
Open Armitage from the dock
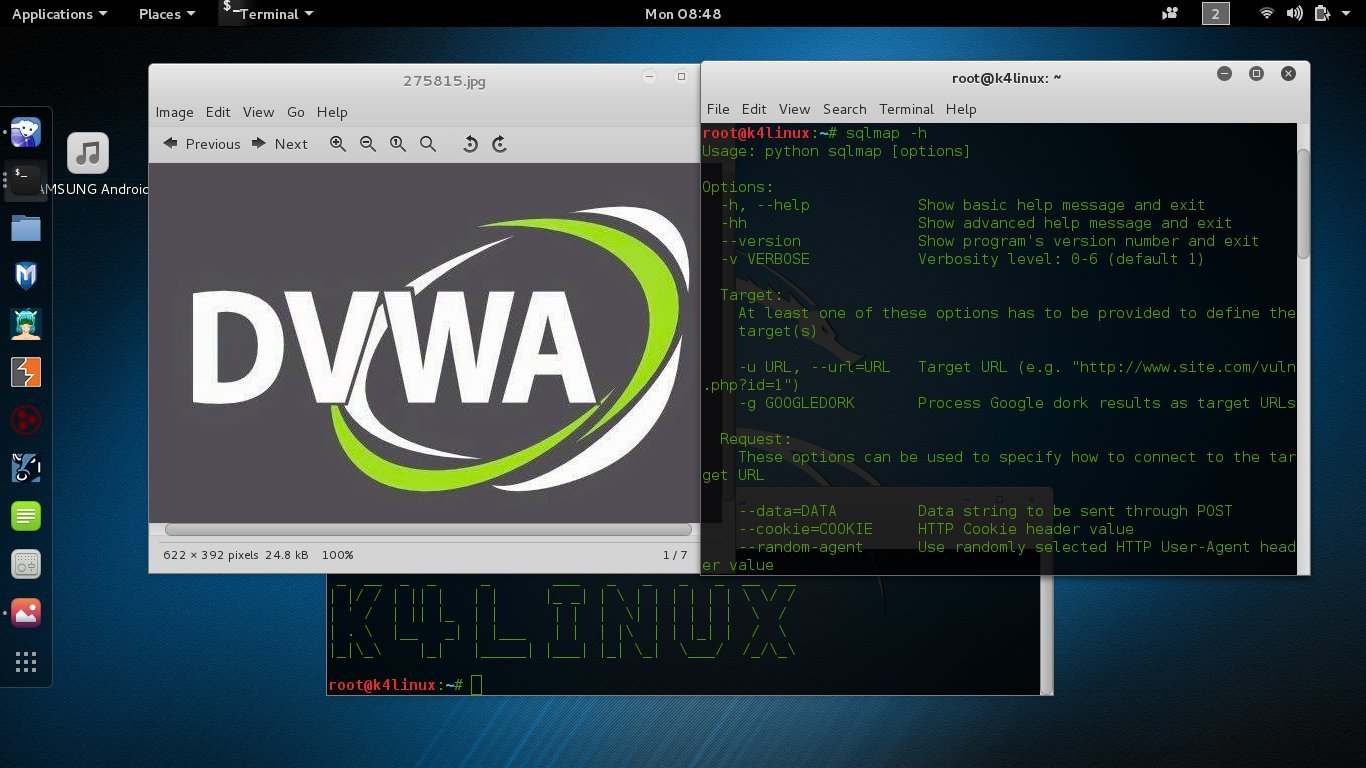26,324
